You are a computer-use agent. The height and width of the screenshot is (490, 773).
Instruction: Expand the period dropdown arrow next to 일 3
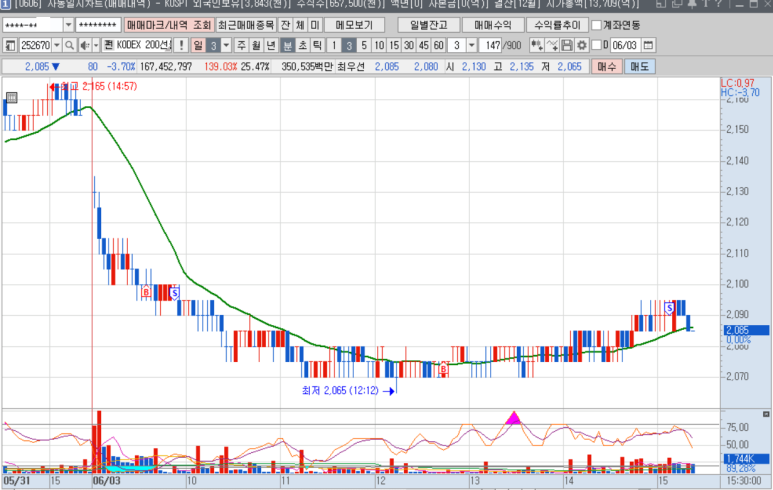click(x=226, y=45)
